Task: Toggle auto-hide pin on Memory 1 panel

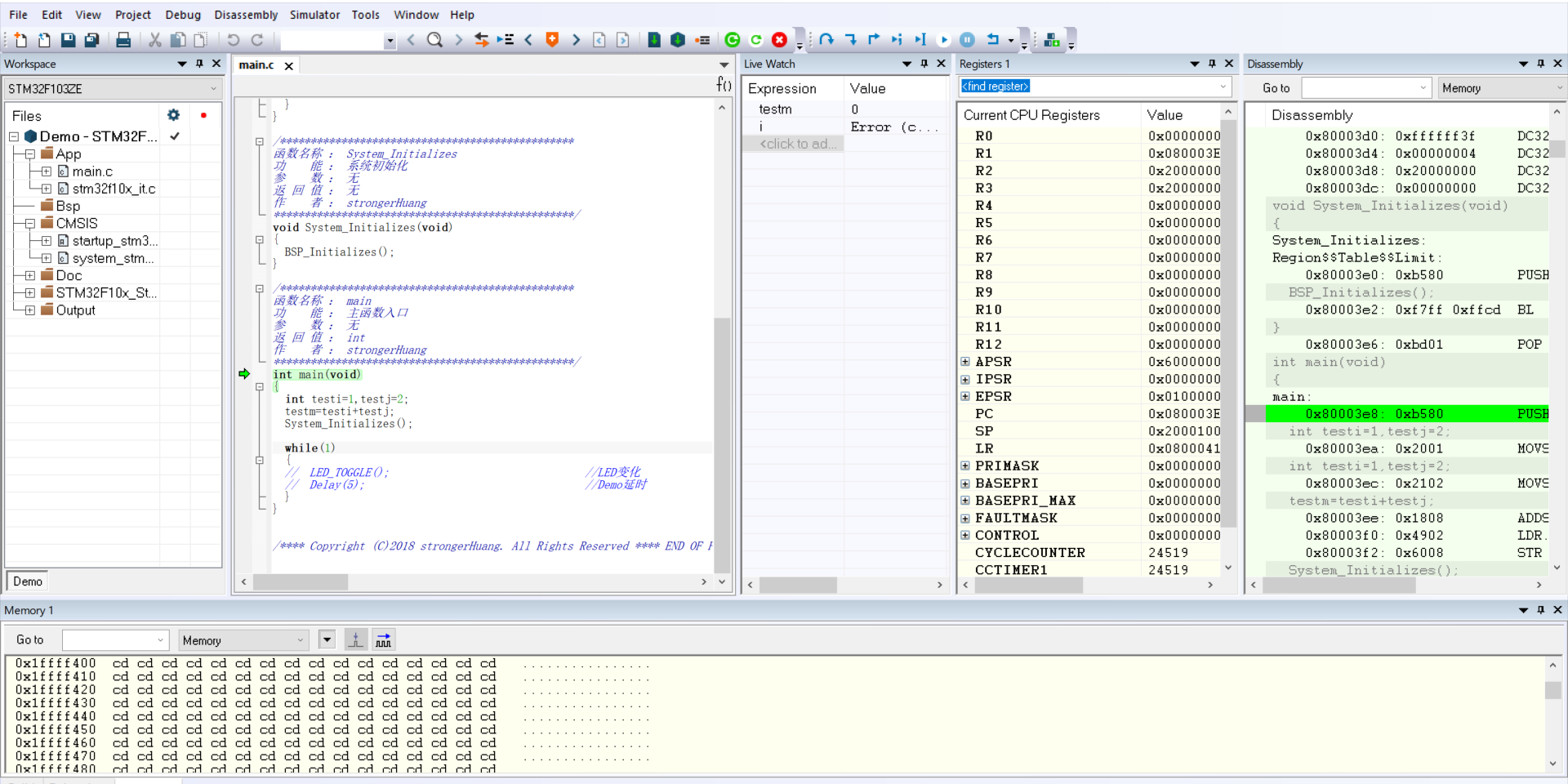Action: [1540, 609]
